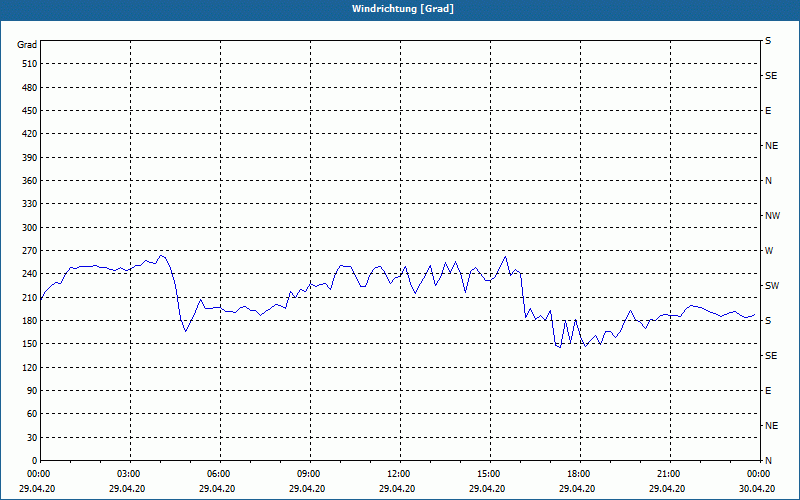Click the 09:00 time label
This screenshot has width=800, height=500.
point(310,474)
